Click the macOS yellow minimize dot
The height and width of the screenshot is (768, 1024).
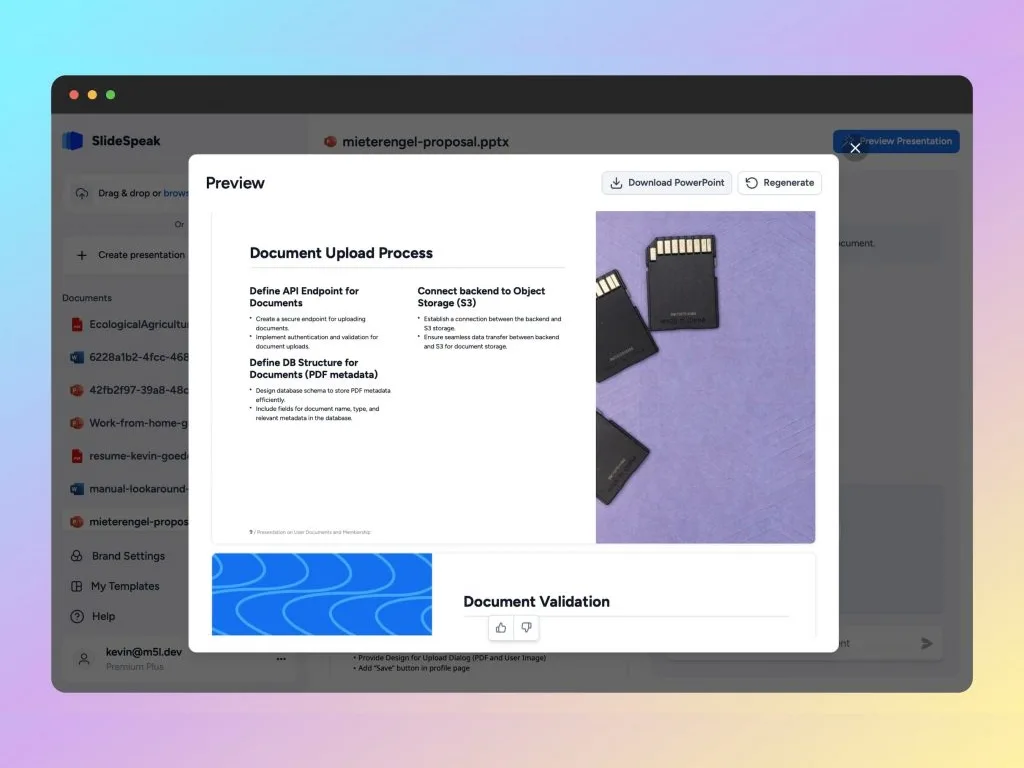click(92, 95)
